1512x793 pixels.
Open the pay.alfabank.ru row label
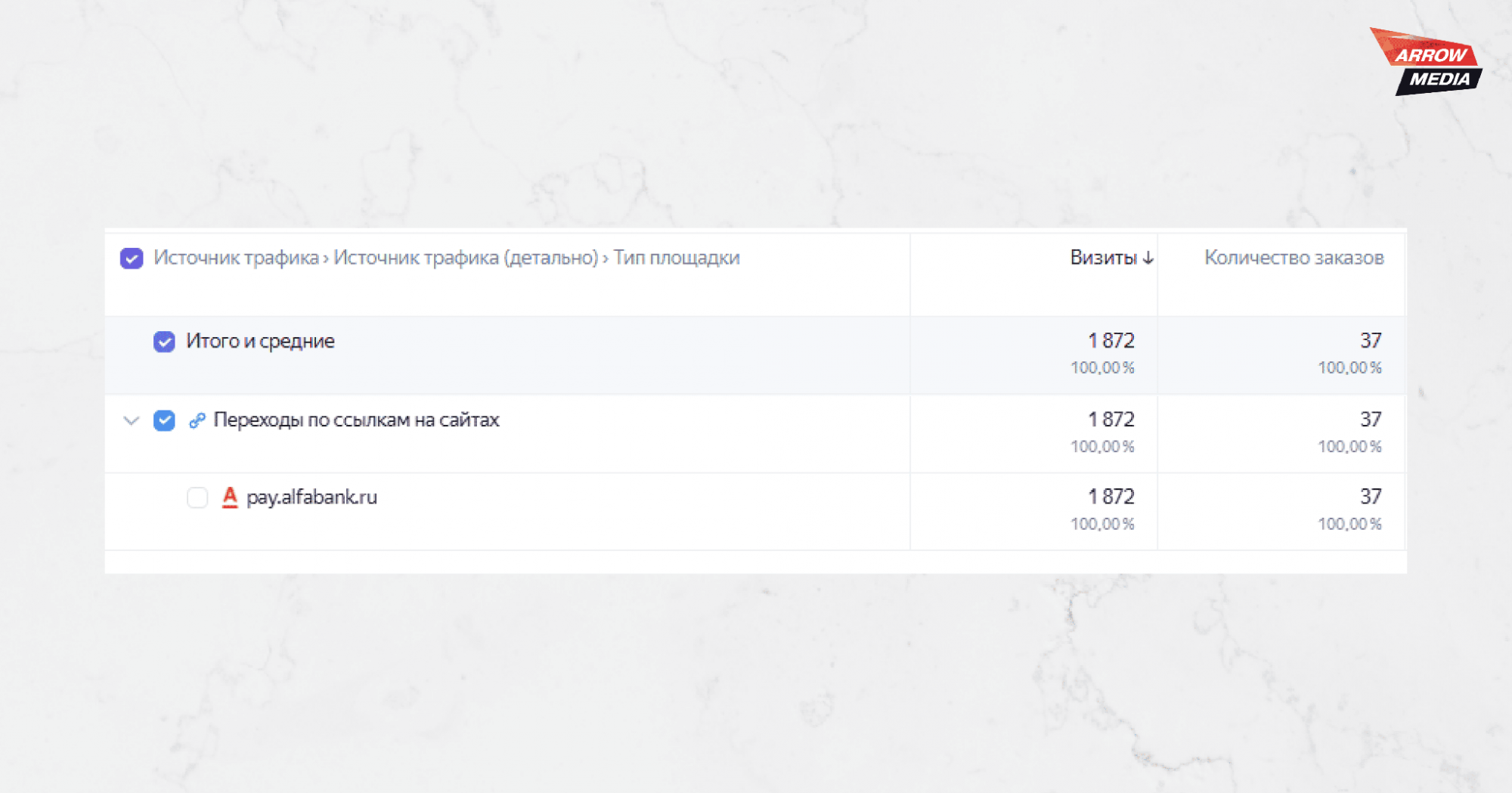click(311, 497)
